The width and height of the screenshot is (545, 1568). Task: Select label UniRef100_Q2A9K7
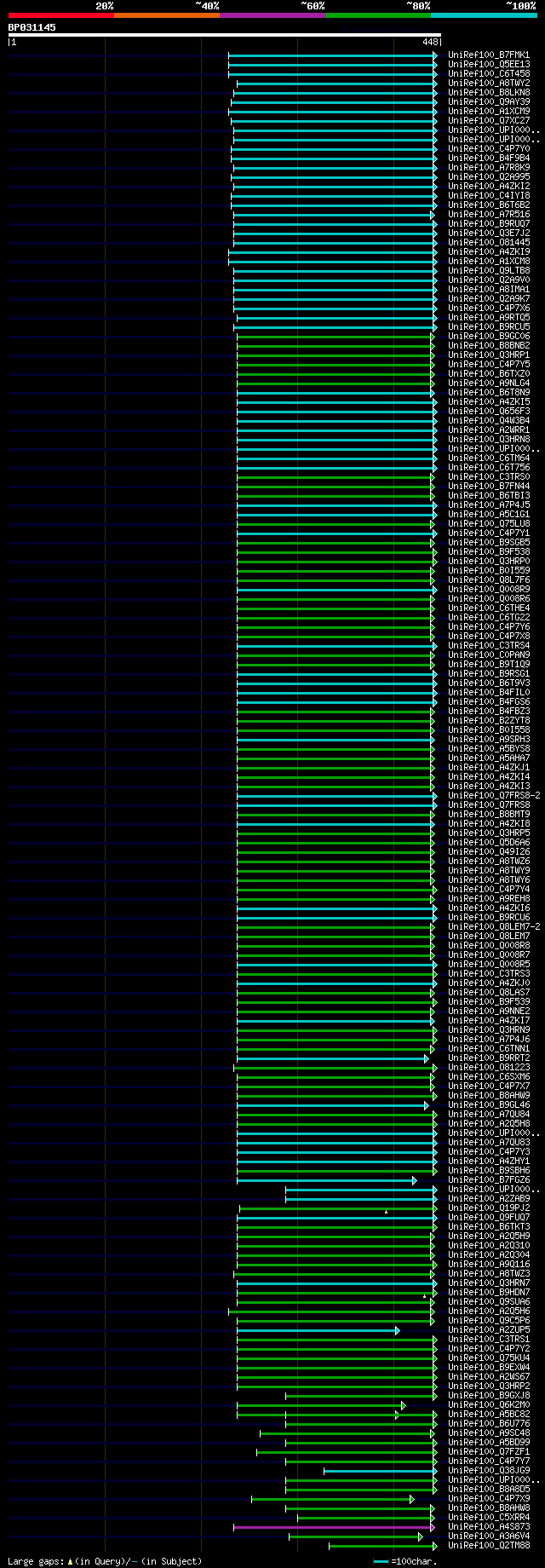pos(489,298)
